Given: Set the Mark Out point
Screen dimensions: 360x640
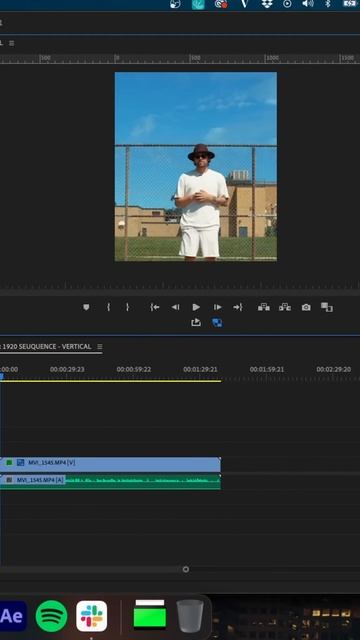Looking at the screenshot, I should click(127, 307).
